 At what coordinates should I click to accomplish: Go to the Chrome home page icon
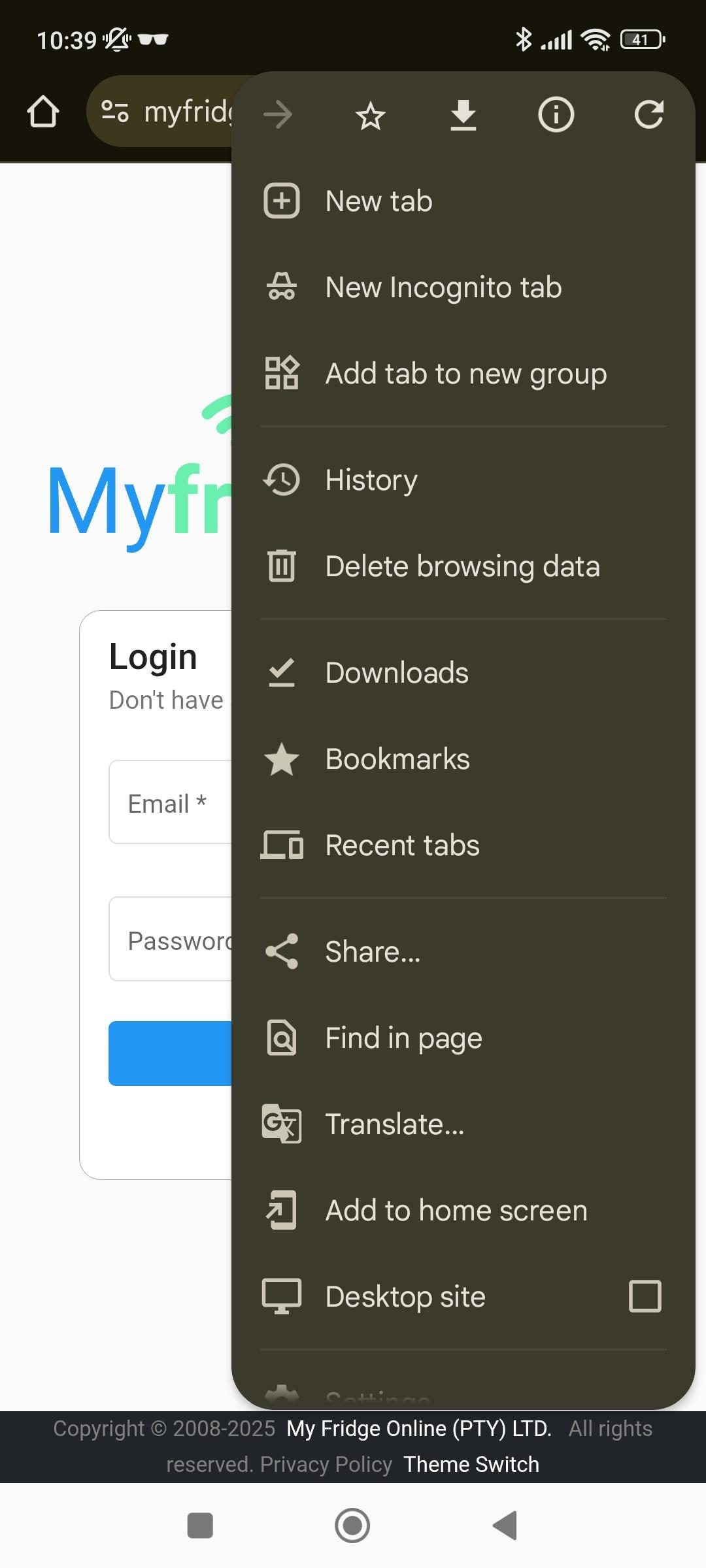click(x=43, y=112)
